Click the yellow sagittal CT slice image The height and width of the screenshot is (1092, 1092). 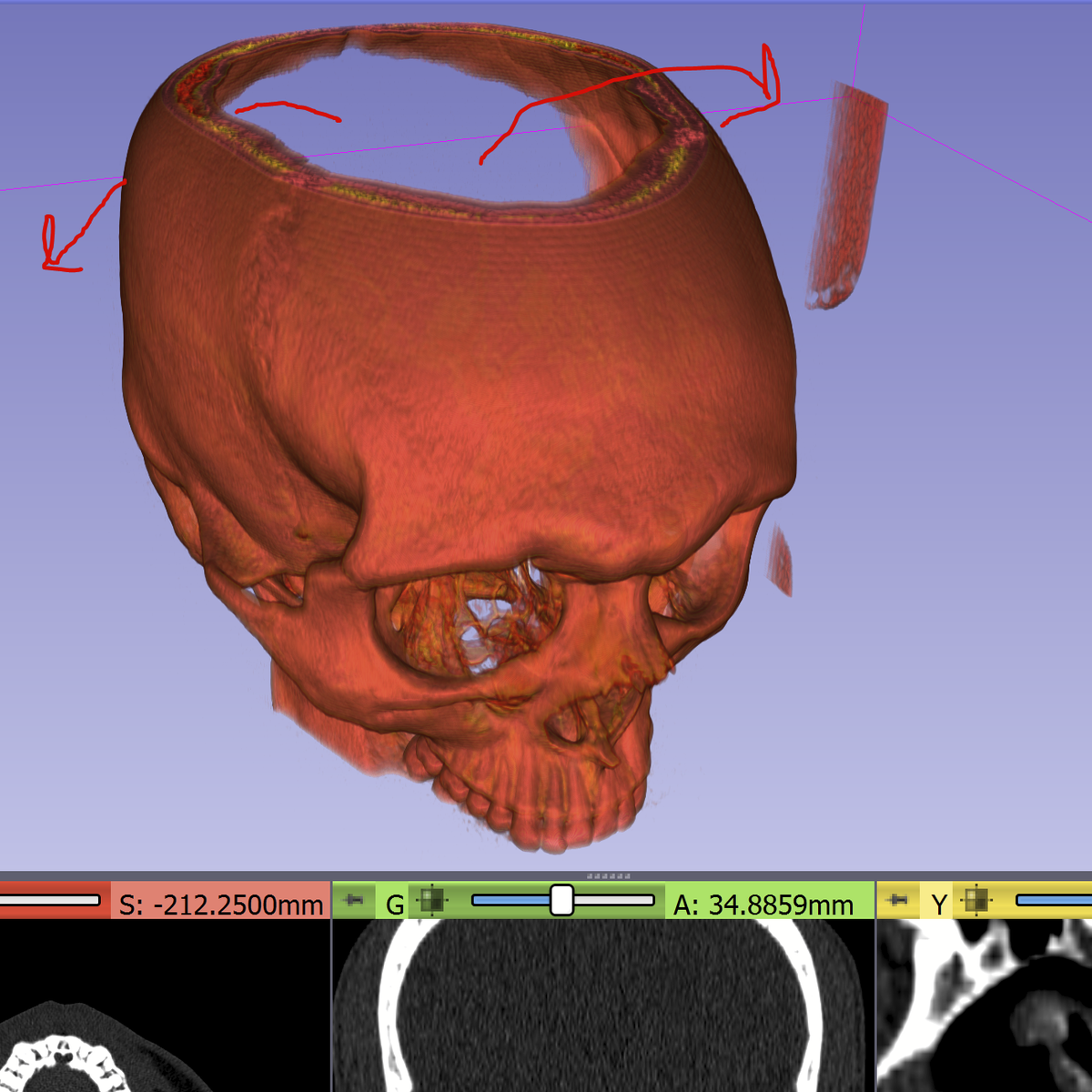(x=985, y=1006)
